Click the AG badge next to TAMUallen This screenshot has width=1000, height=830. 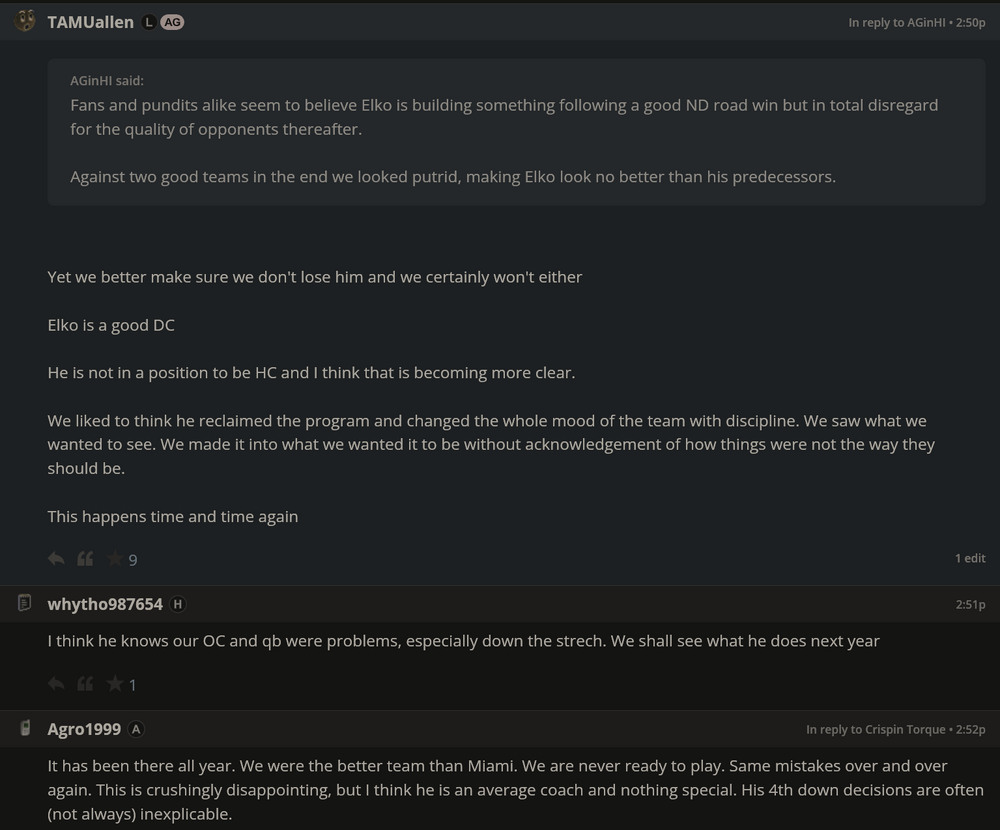click(x=173, y=21)
